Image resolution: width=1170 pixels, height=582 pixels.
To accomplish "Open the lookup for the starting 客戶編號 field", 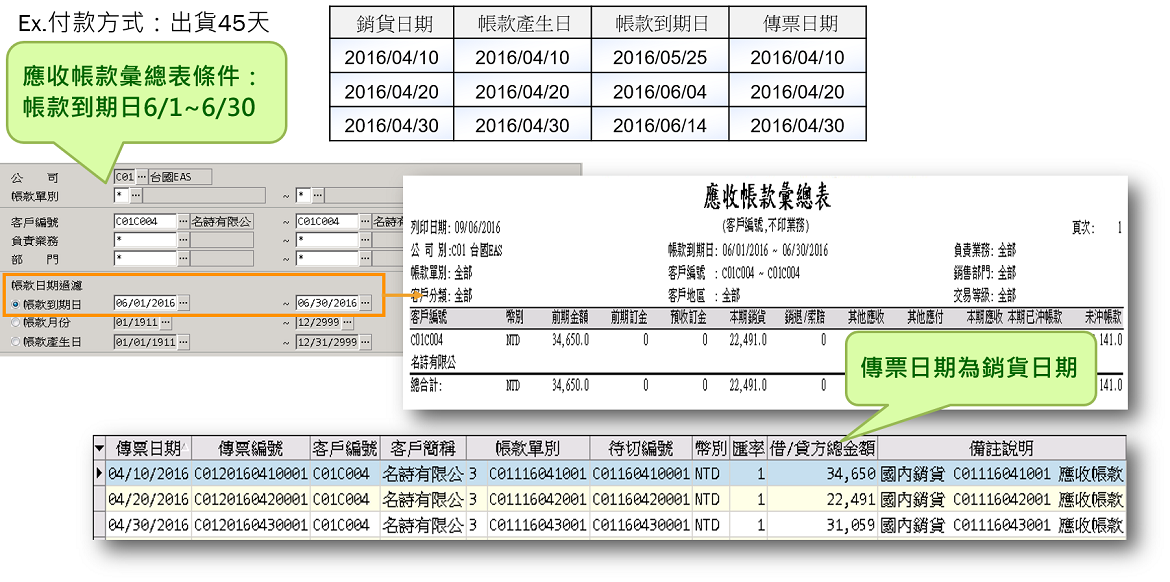I will click(x=184, y=222).
